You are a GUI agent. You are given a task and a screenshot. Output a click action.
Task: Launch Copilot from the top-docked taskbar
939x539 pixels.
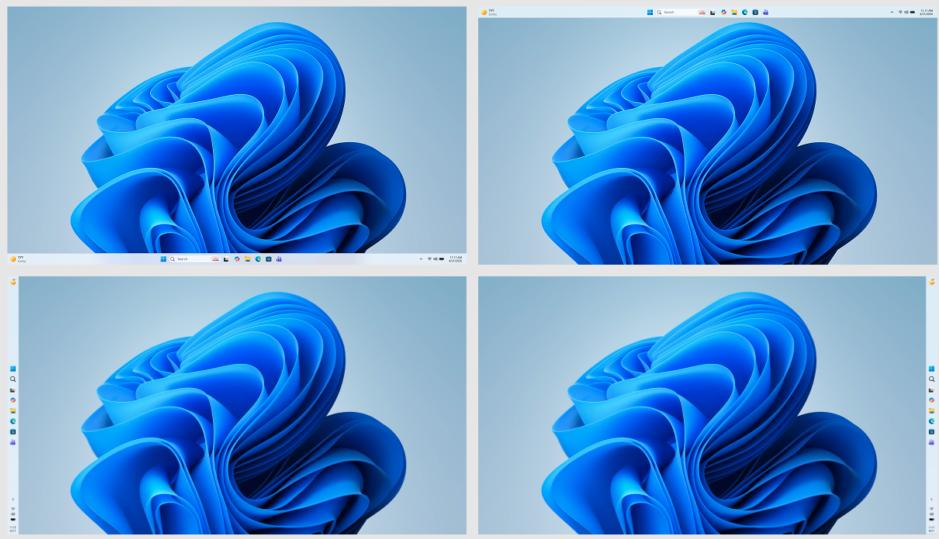pos(724,12)
